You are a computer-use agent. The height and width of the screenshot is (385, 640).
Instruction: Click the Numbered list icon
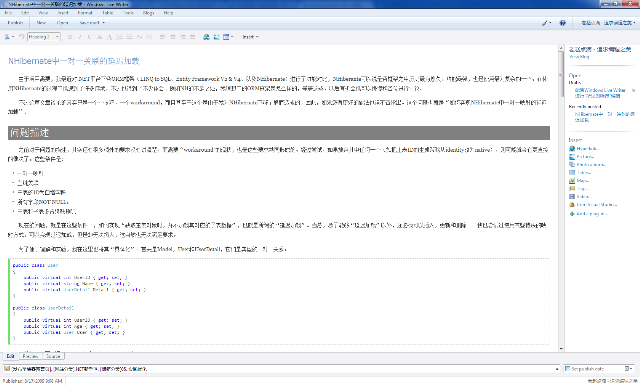point(119,37)
